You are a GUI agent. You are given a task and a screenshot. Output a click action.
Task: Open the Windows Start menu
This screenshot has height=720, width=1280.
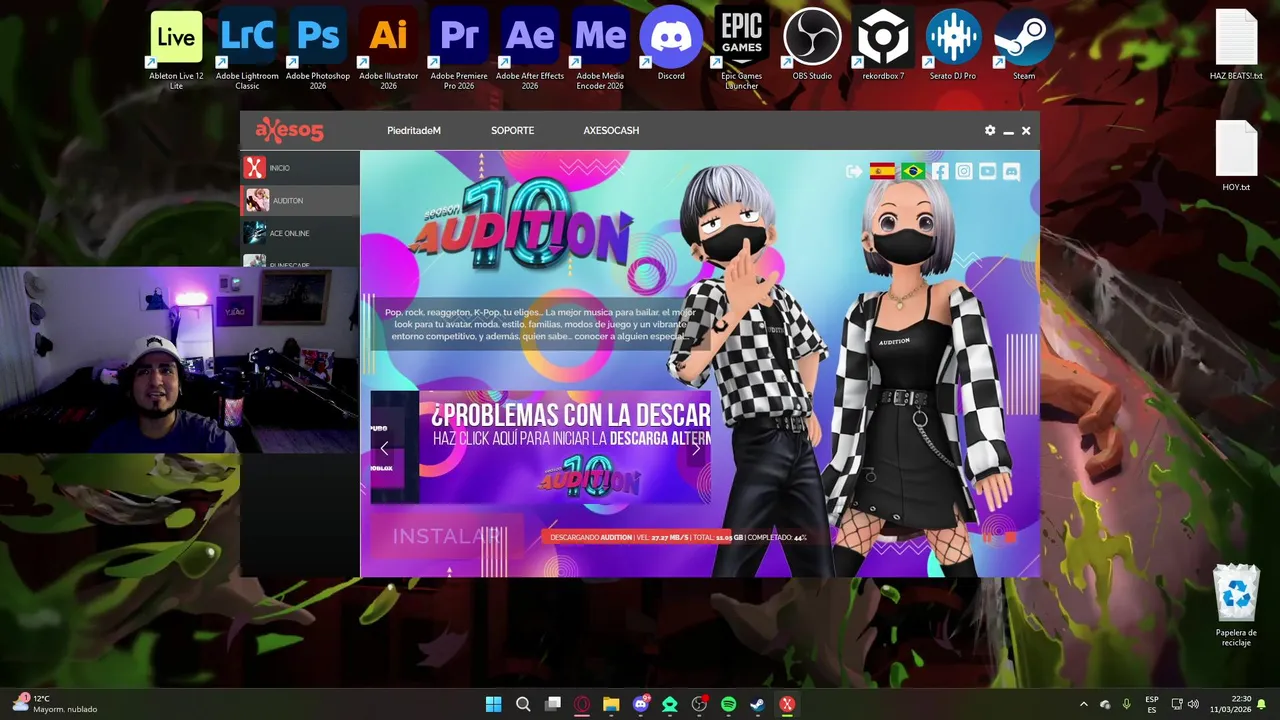[493, 705]
